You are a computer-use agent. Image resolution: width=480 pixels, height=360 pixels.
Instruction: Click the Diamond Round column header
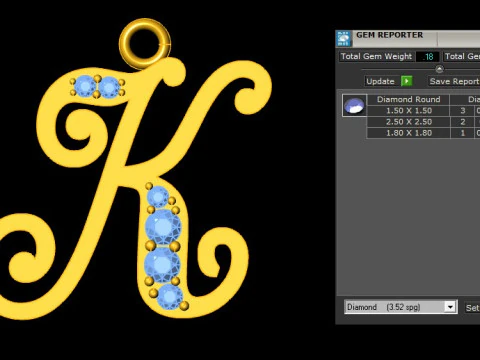coord(409,99)
